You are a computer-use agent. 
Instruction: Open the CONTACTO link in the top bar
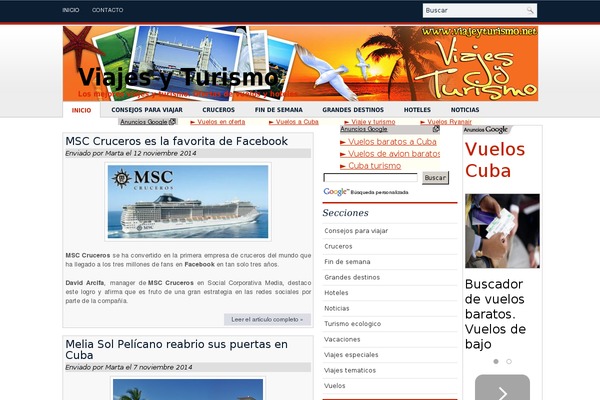[108, 10]
